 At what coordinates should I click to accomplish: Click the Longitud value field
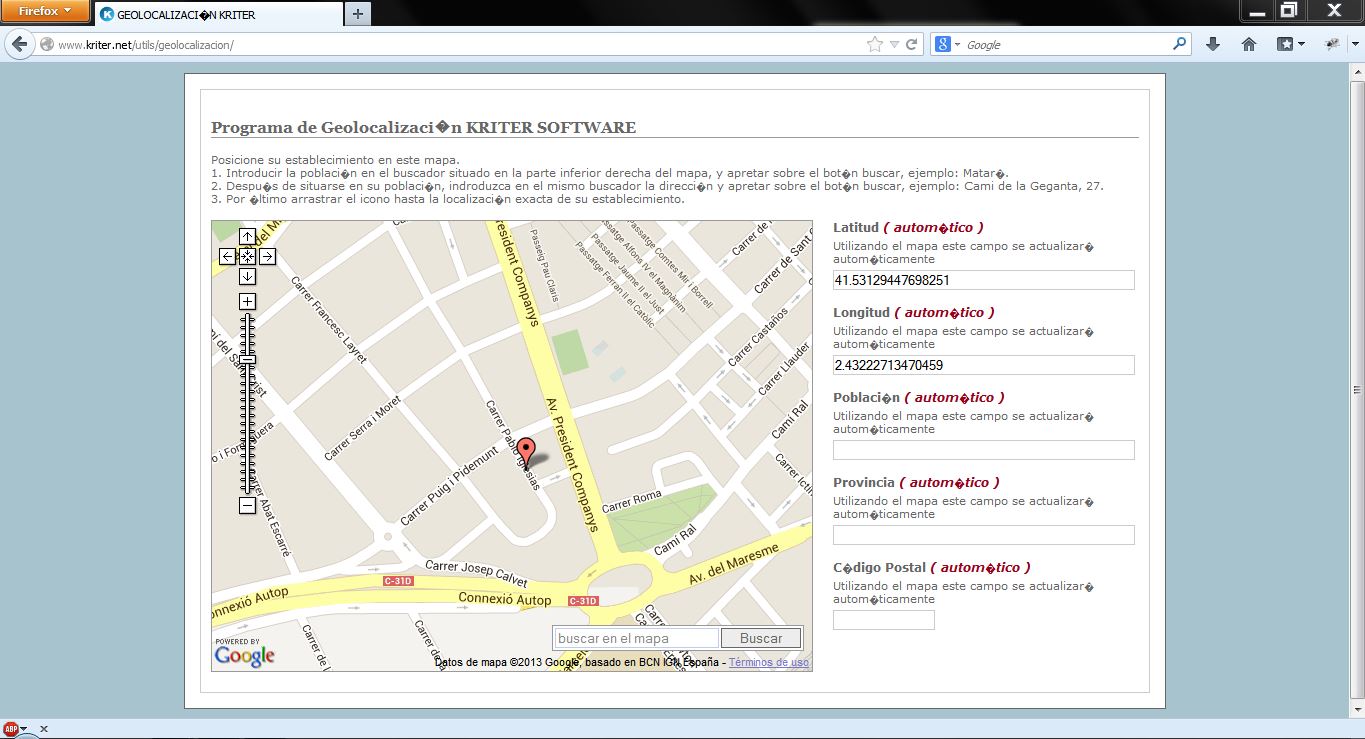pyautogui.click(x=984, y=365)
